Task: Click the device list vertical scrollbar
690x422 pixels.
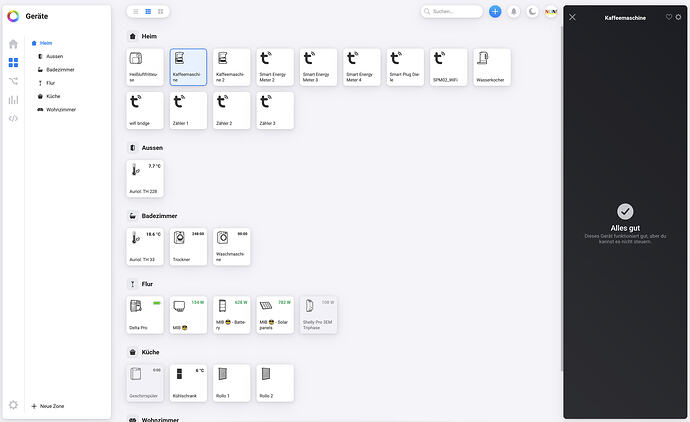Action: pyautogui.click(x=561, y=198)
